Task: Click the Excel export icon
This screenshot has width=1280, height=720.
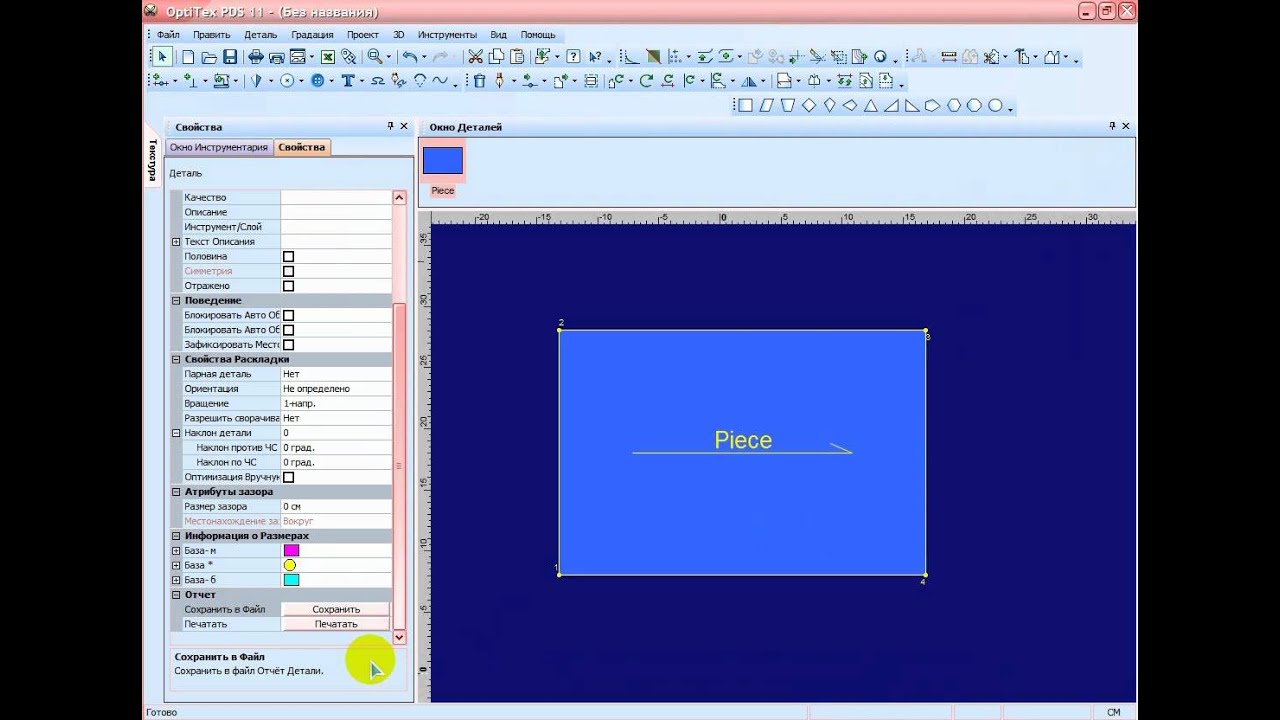Action: pos(327,57)
